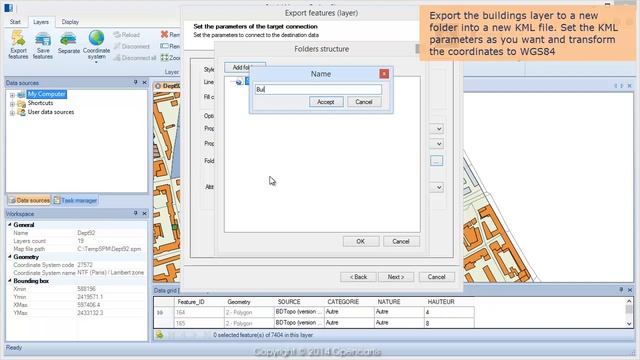The width and height of the screenshot is (640, 360).
Task: Select the Shortcuts folder node
Action: [x=40, y=103]
